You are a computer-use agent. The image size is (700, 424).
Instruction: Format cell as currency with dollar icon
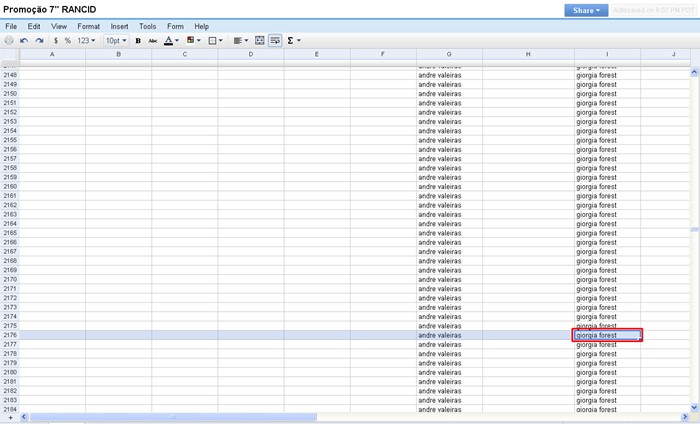(x=55, y=41)
